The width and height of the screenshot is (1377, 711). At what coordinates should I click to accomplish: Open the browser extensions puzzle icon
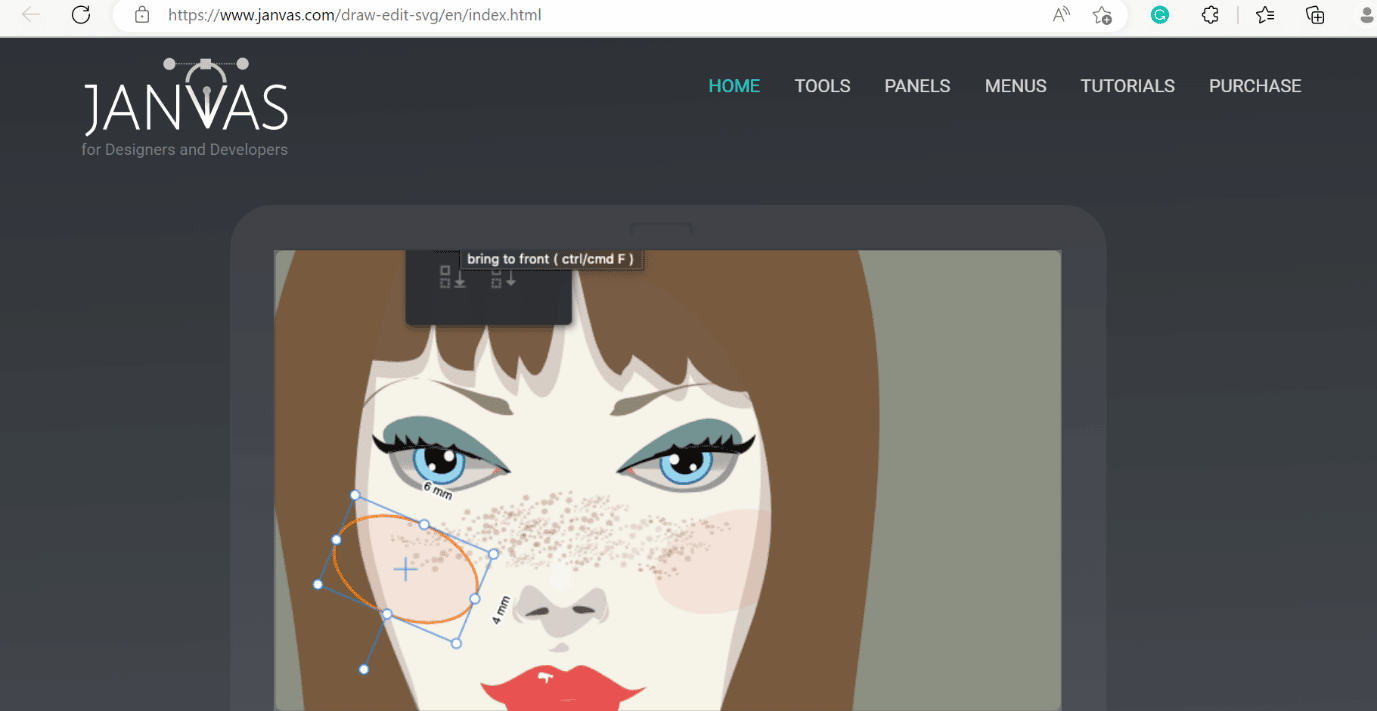pos(1210,15)
